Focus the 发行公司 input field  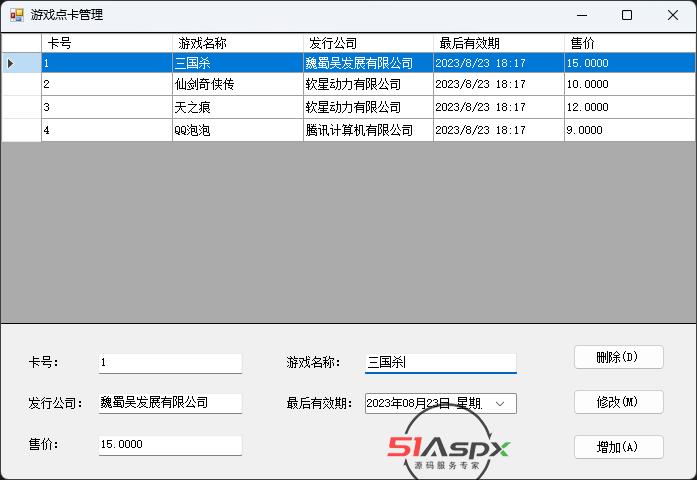click(x=170, y=403)
